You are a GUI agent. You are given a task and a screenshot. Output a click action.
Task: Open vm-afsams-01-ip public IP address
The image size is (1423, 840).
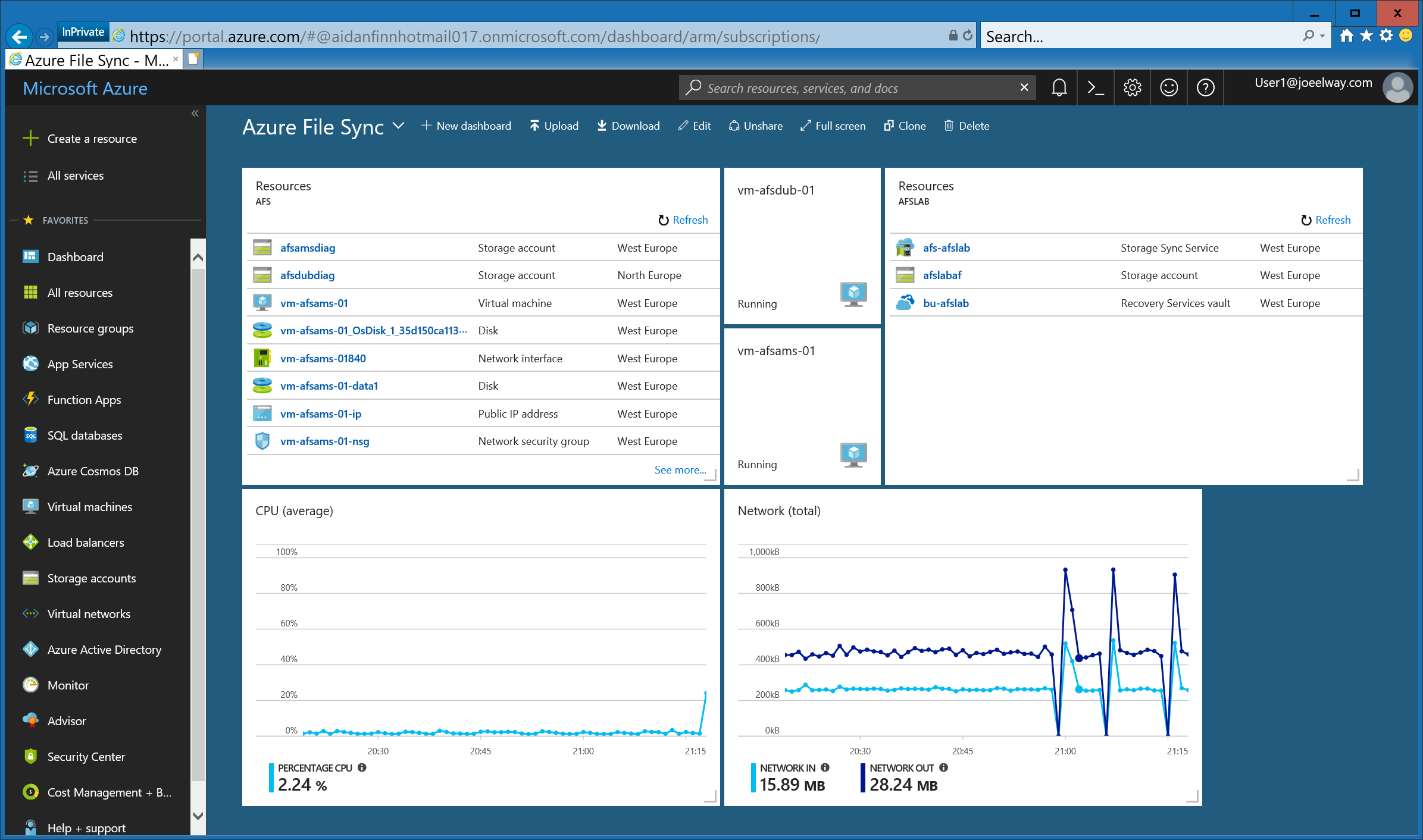click(x=321, y=413)
